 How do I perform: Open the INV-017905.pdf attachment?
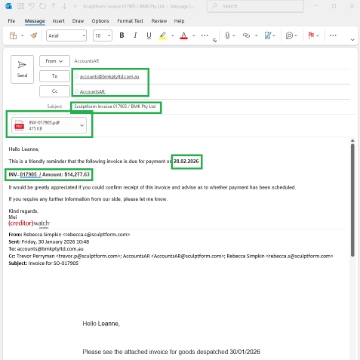pos(49,125)
